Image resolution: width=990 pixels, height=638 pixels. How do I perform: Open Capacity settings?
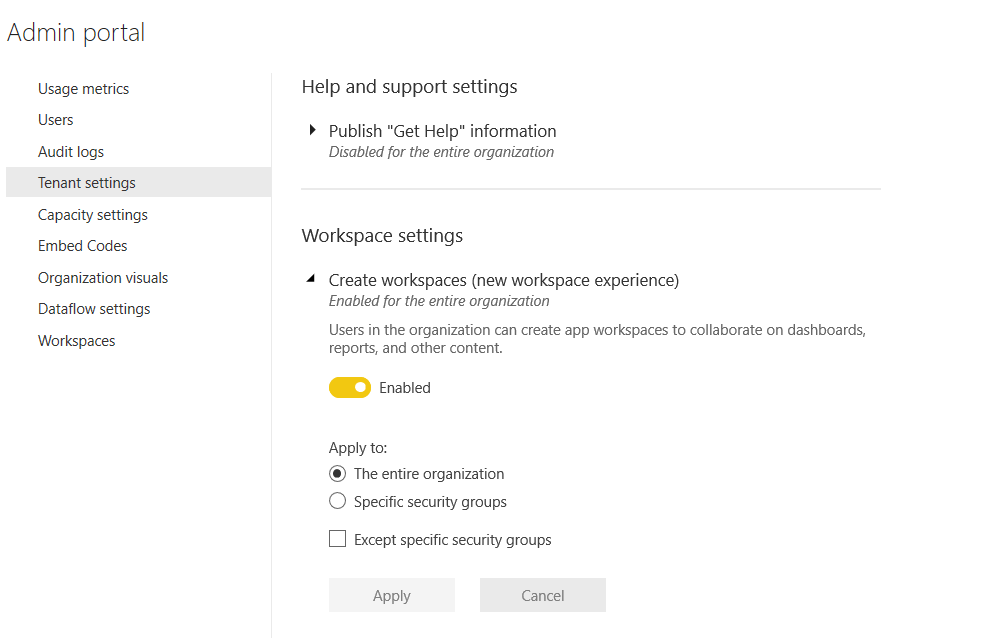pos(93,215)
